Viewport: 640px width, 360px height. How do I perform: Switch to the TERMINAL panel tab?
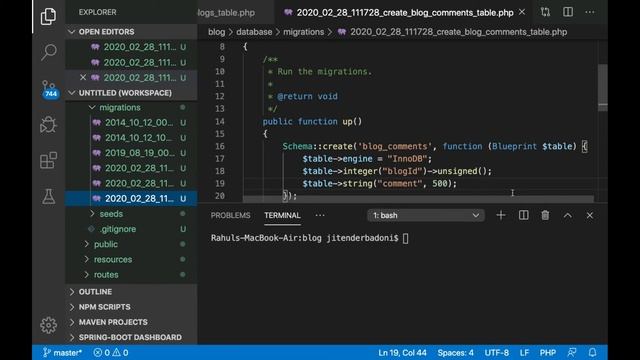point(282,215)
